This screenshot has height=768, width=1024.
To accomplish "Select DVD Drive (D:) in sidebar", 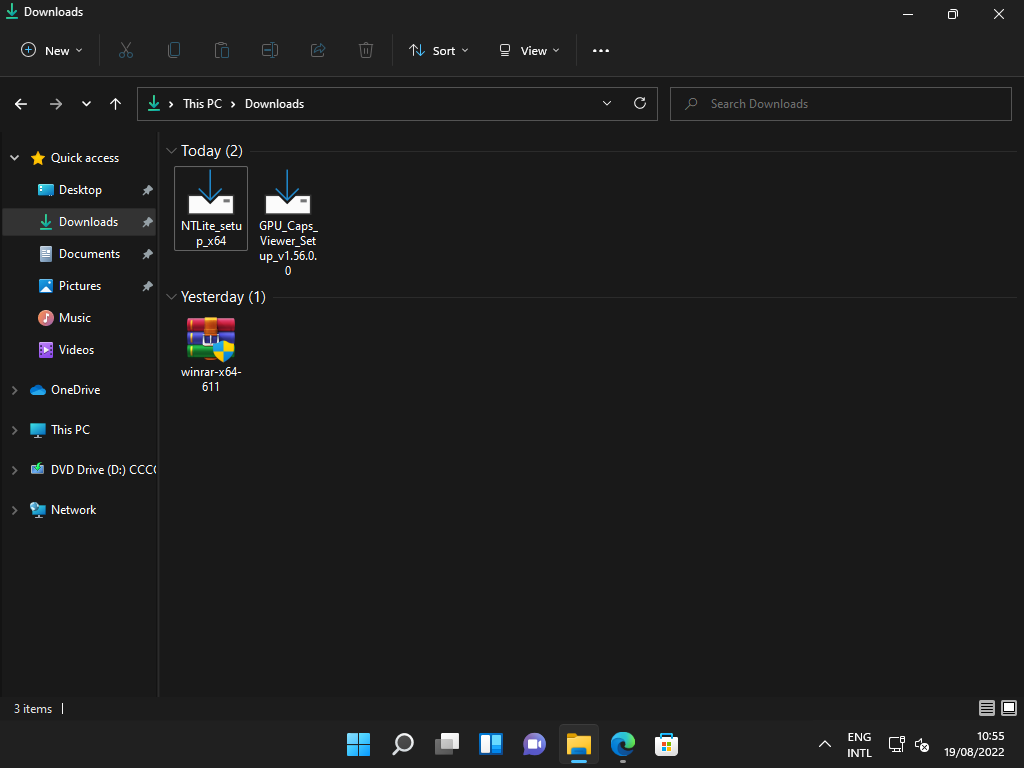I will click(92, 470).
